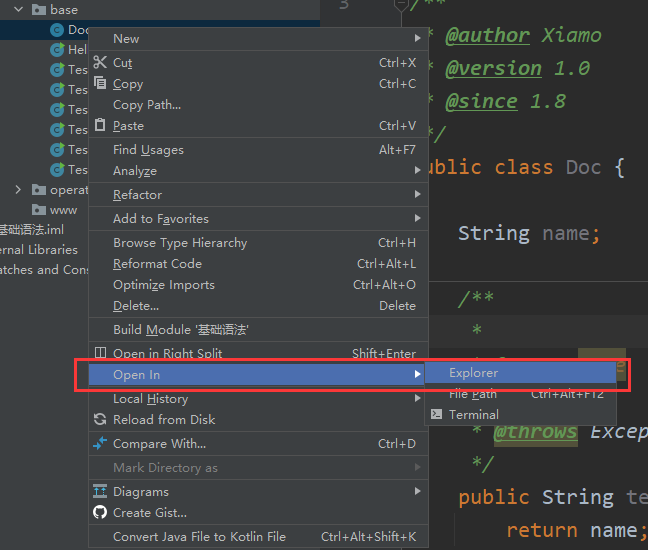This screenshot has width=648, height=550.
Task: Select Open in Right Split
Action: pos(259,353)
